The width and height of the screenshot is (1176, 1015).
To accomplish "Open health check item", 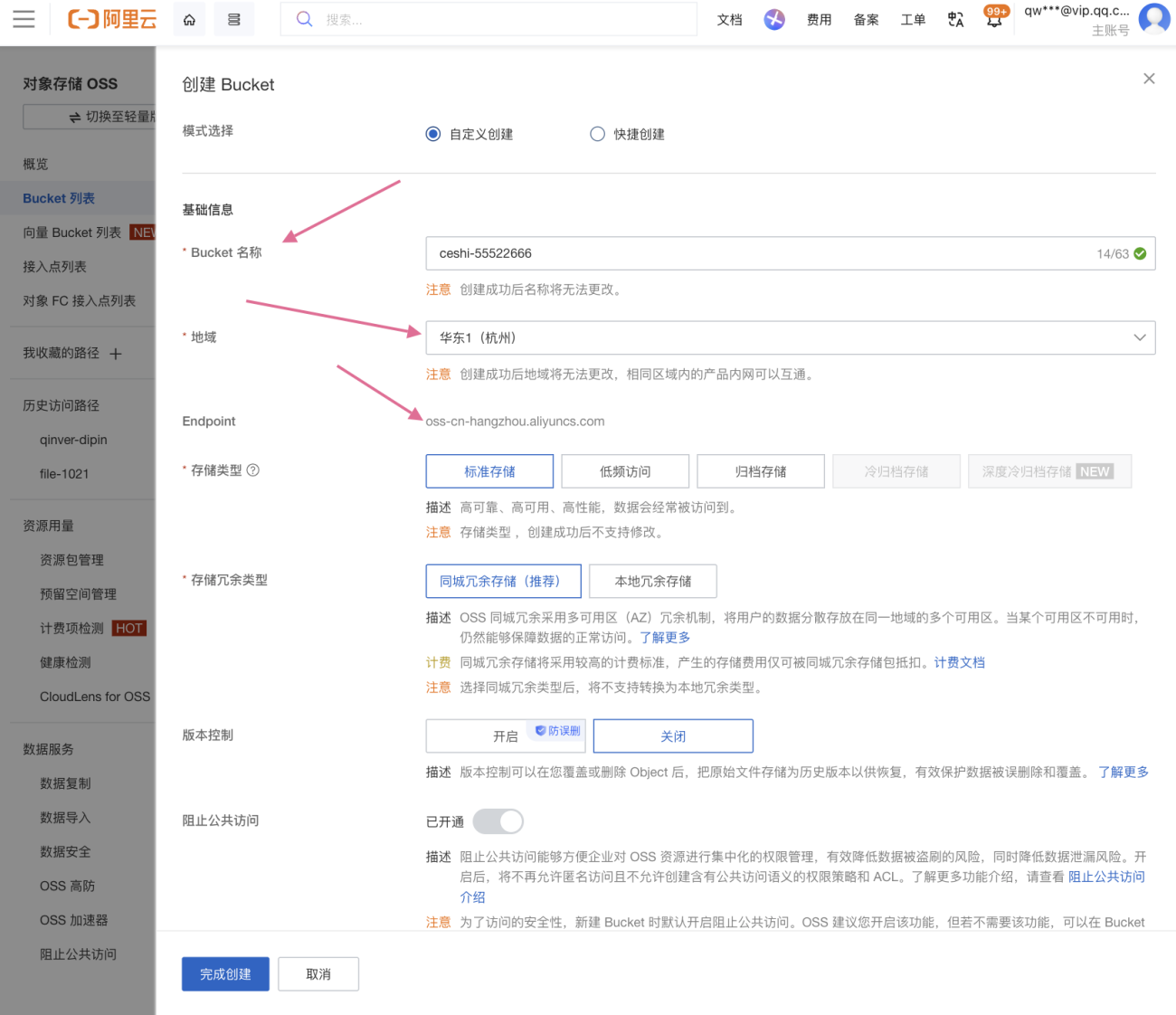I will pyautogui.click(x=65, y=663).
